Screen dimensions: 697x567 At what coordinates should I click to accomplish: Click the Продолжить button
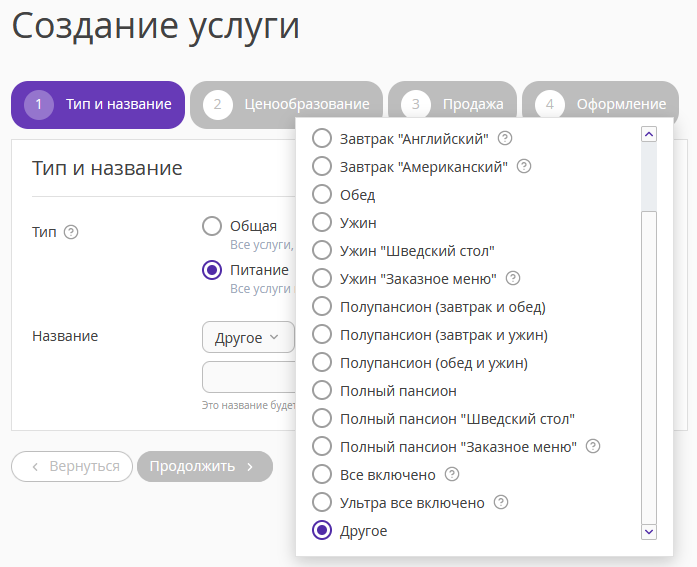tap(205, 467)
